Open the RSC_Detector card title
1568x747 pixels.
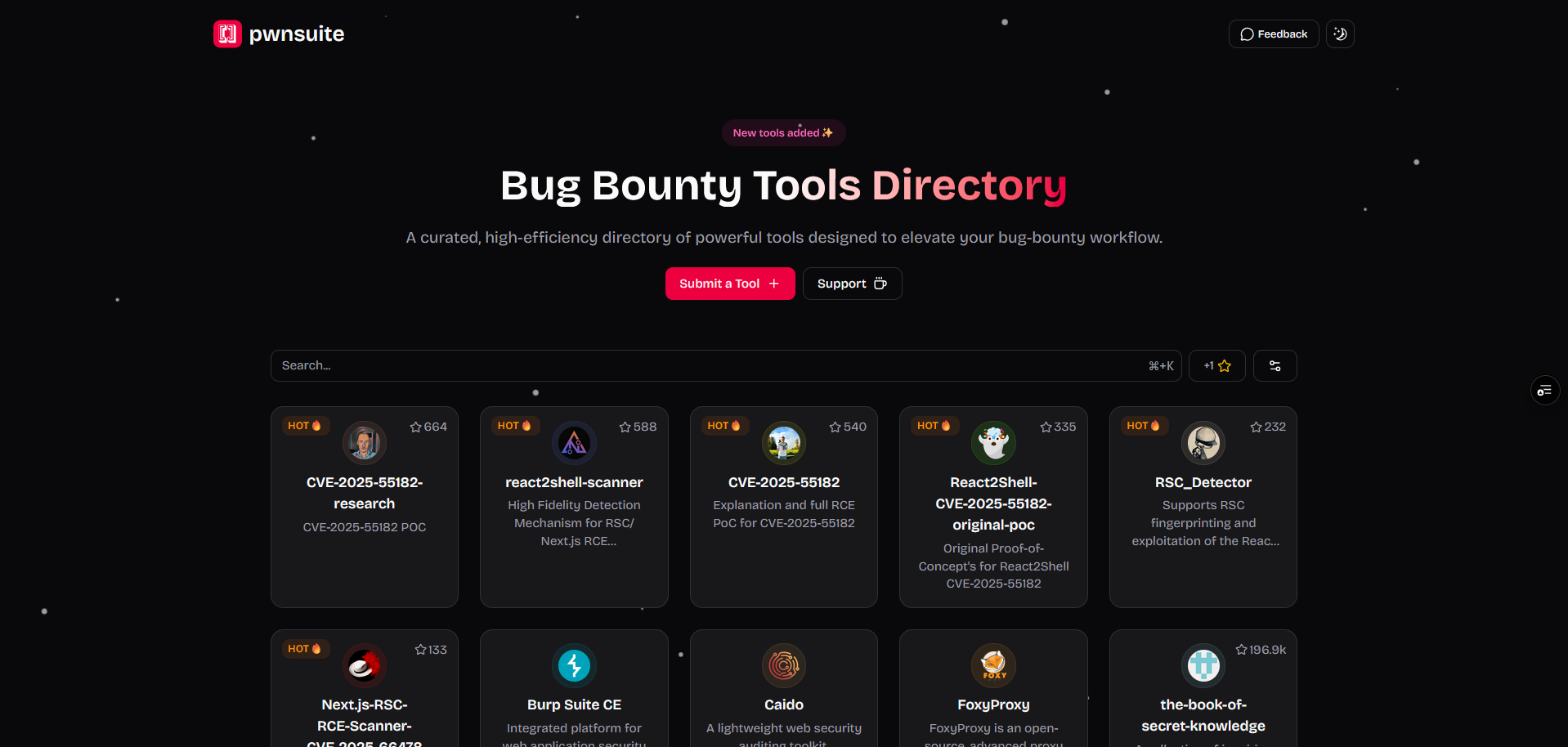point(1203,482)
